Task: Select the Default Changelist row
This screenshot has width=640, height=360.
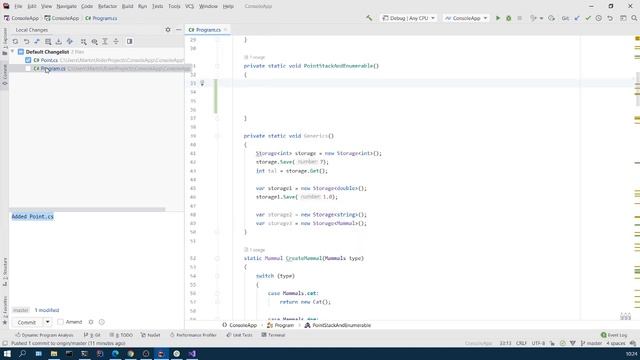Action: tap(97, 52)
